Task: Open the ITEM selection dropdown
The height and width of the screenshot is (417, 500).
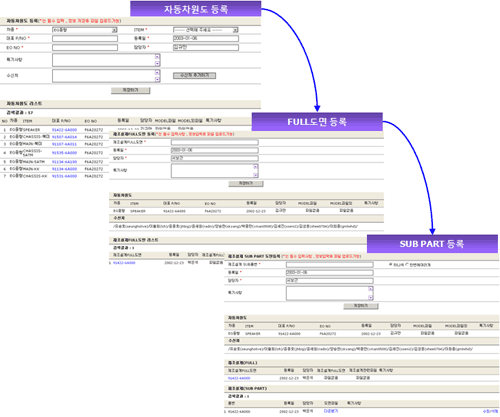Action: (x=206, y=30)
